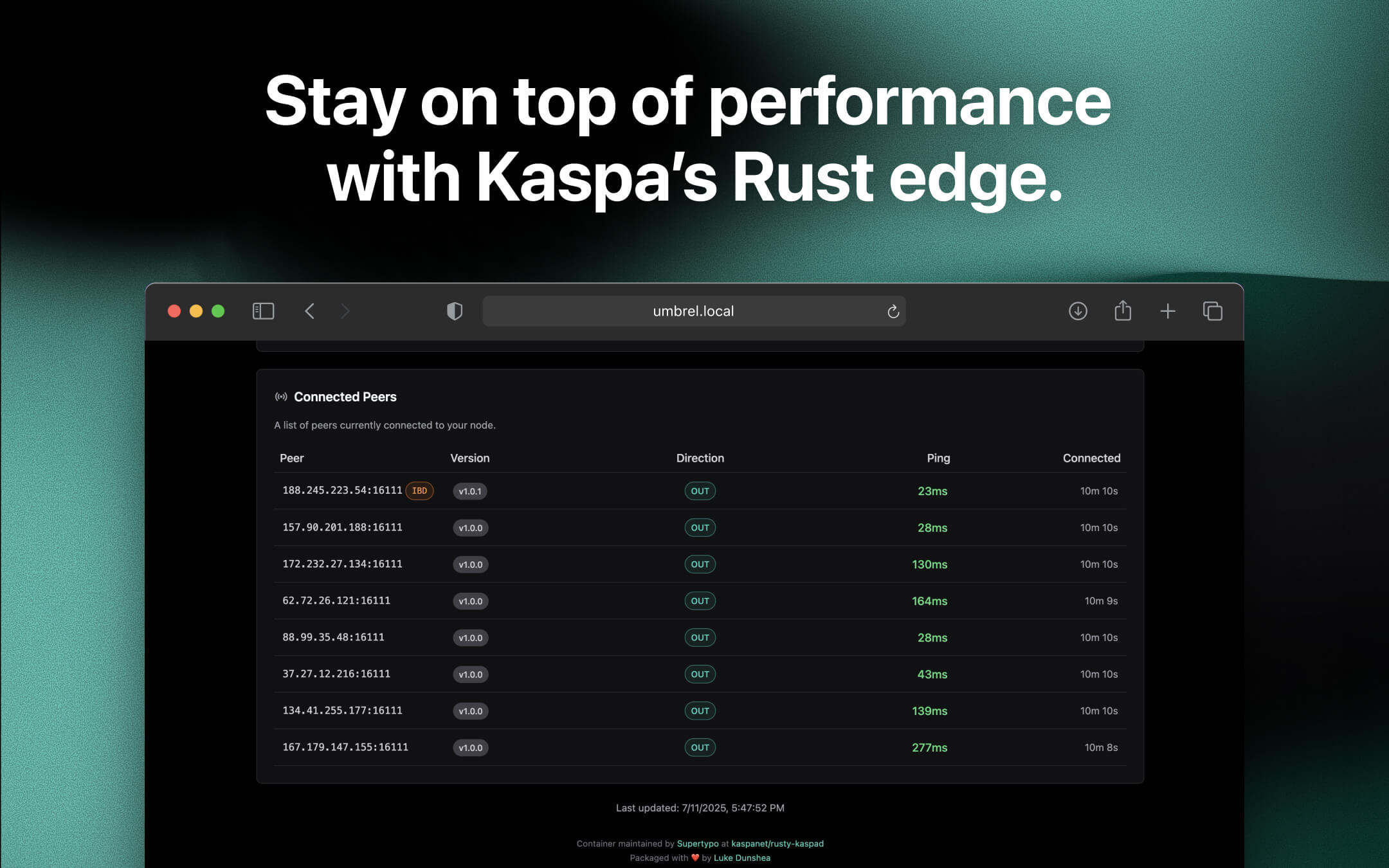Viewport: 1389px width, 868px height.
Task: Click the 277ms ping value for 167.179.147.155
Action: (x=930, y=747)
